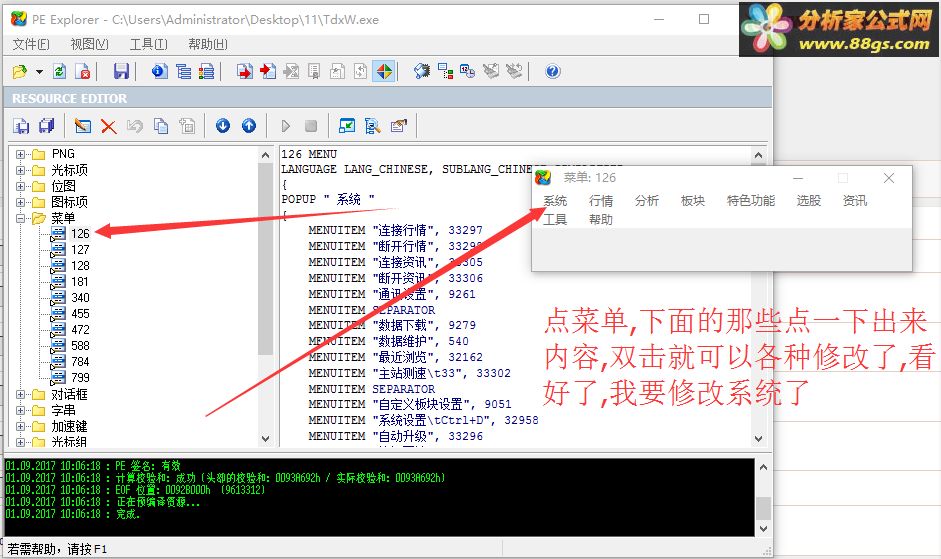Open section headers colored list icon
The image size is (941, 559).
[x=206, y=71]
